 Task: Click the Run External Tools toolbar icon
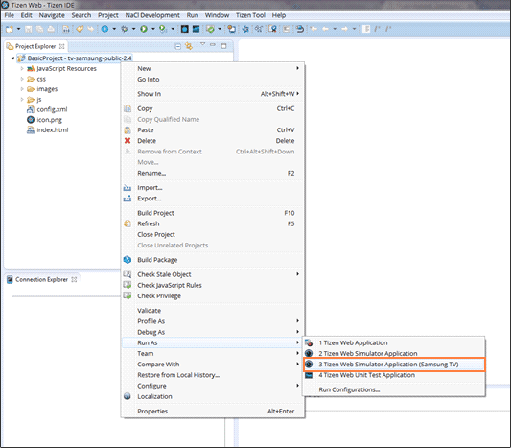pyautogui.click(x=163, y=29)
